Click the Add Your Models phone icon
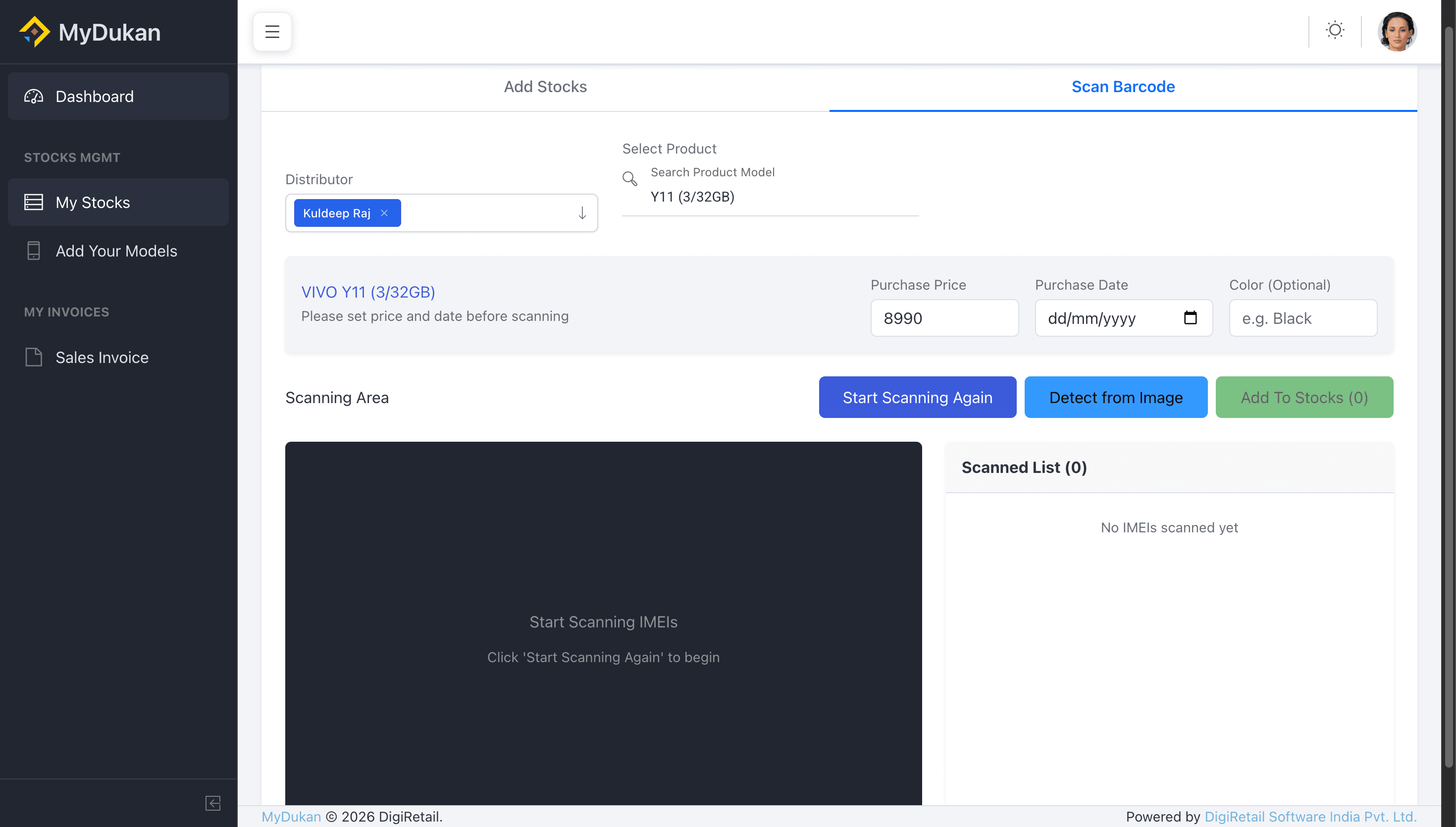Image resolution: width=1456 pixels, height=827 pixels. tap(34, 251)
